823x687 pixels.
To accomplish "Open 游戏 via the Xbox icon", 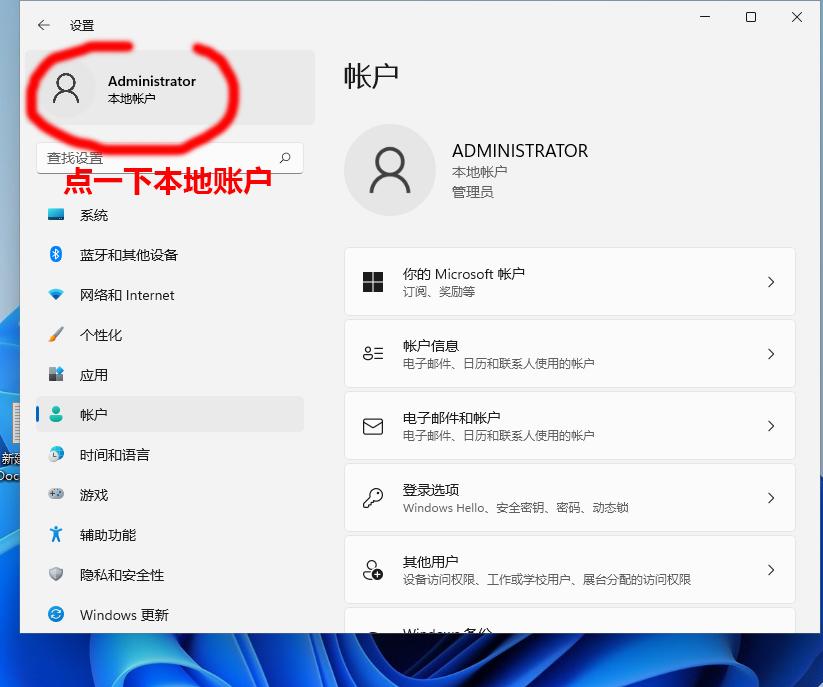I will pos(55,494).
